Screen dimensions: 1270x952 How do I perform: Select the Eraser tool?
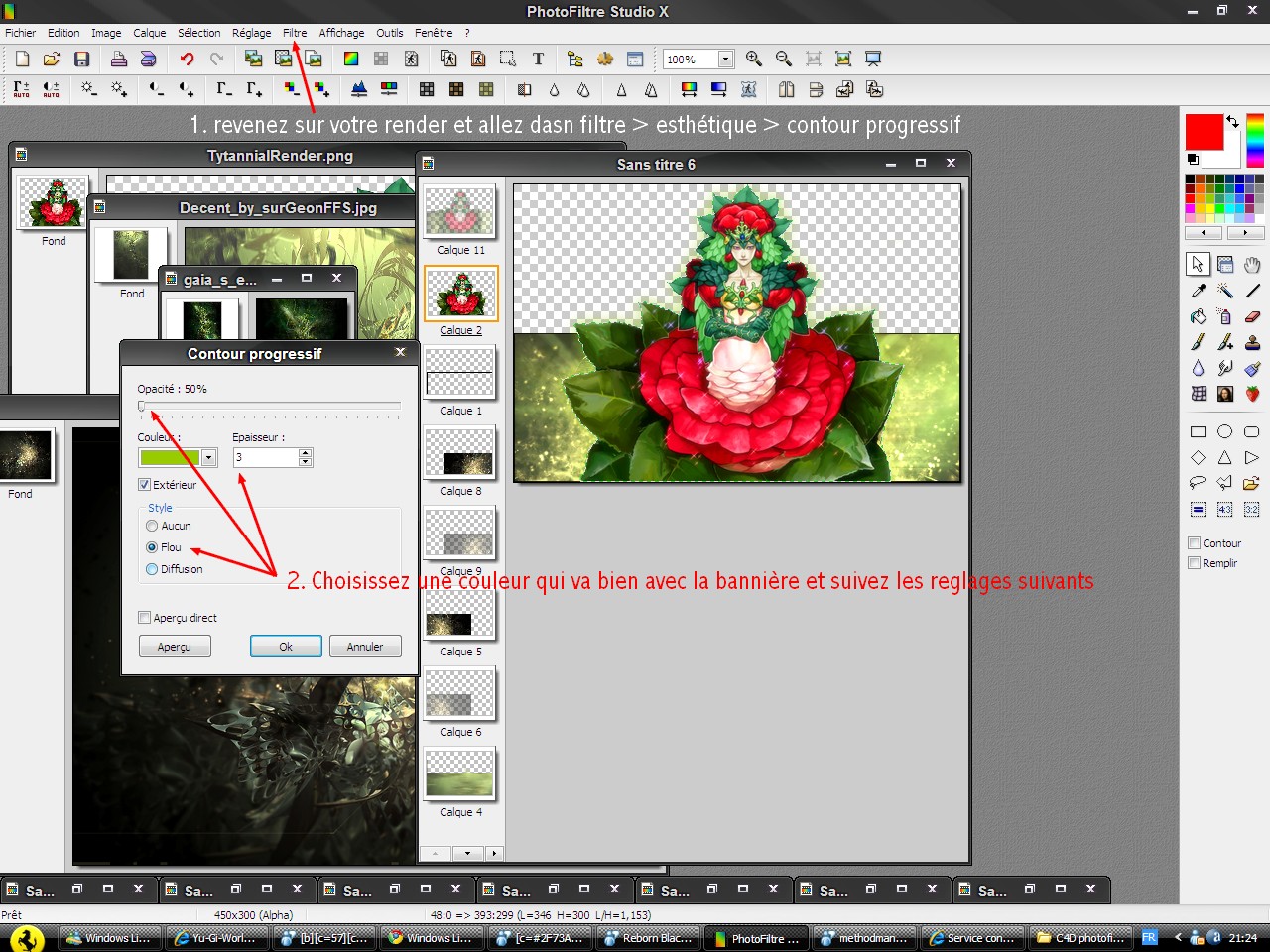point(1252,316)
